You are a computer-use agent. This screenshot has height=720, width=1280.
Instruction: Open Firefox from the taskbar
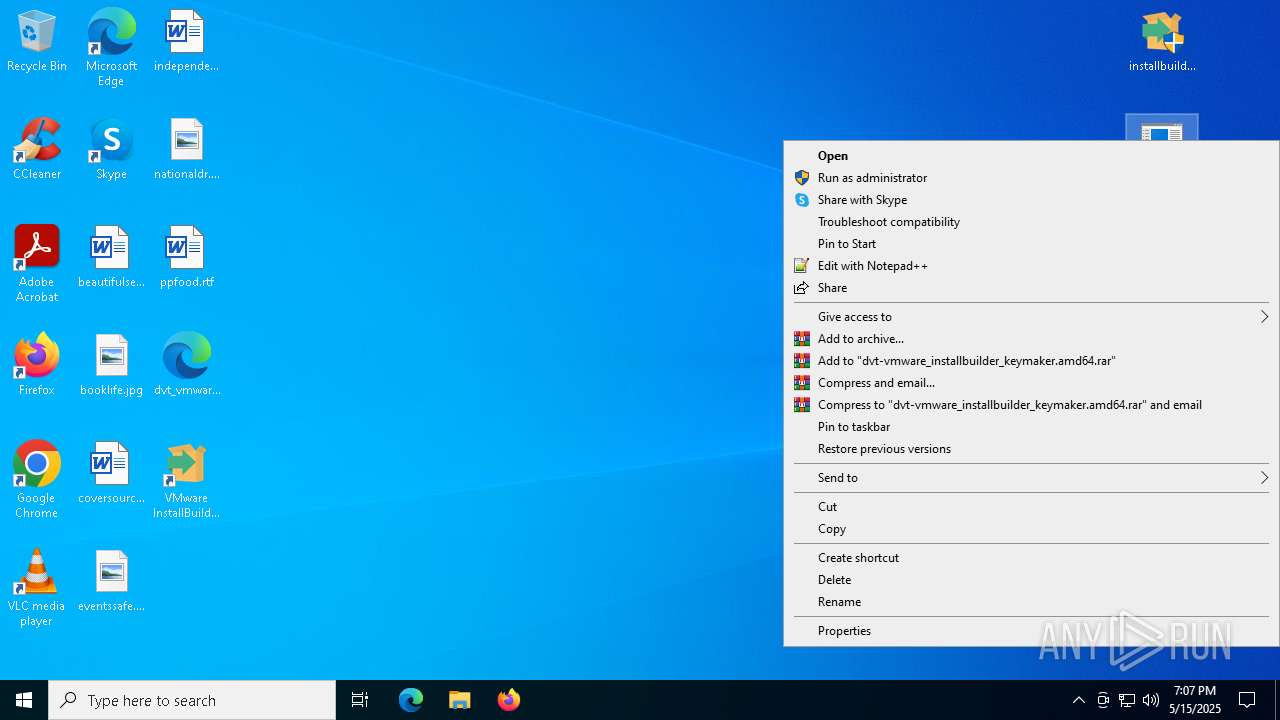[x=509, y=700]
